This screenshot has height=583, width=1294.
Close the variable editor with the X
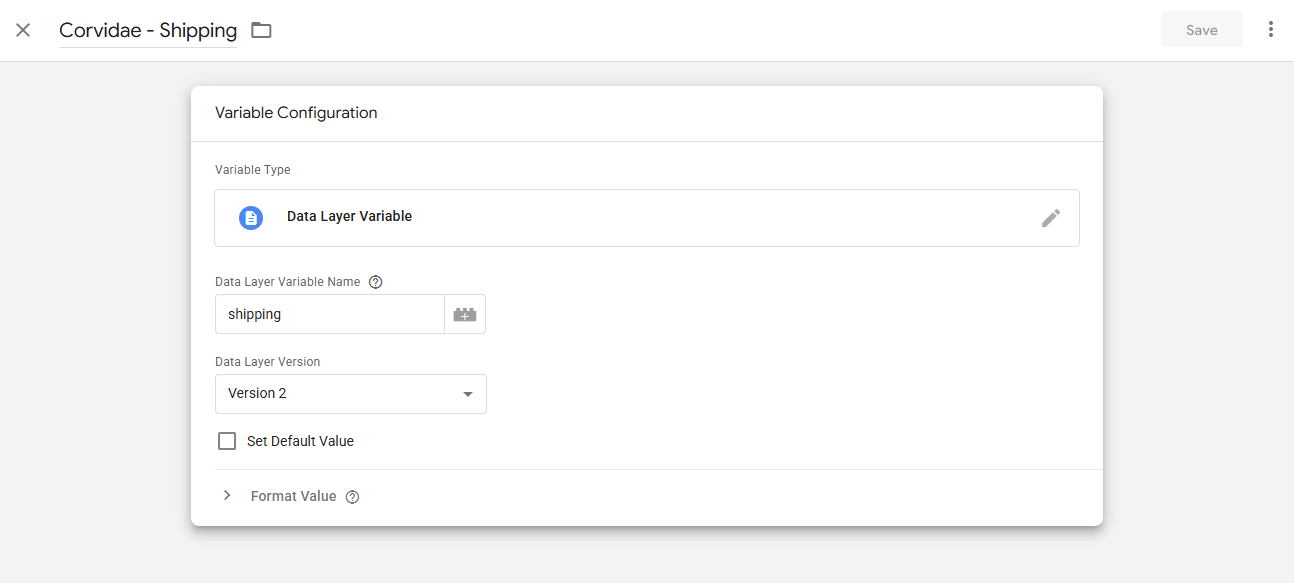tap(23, 30)
